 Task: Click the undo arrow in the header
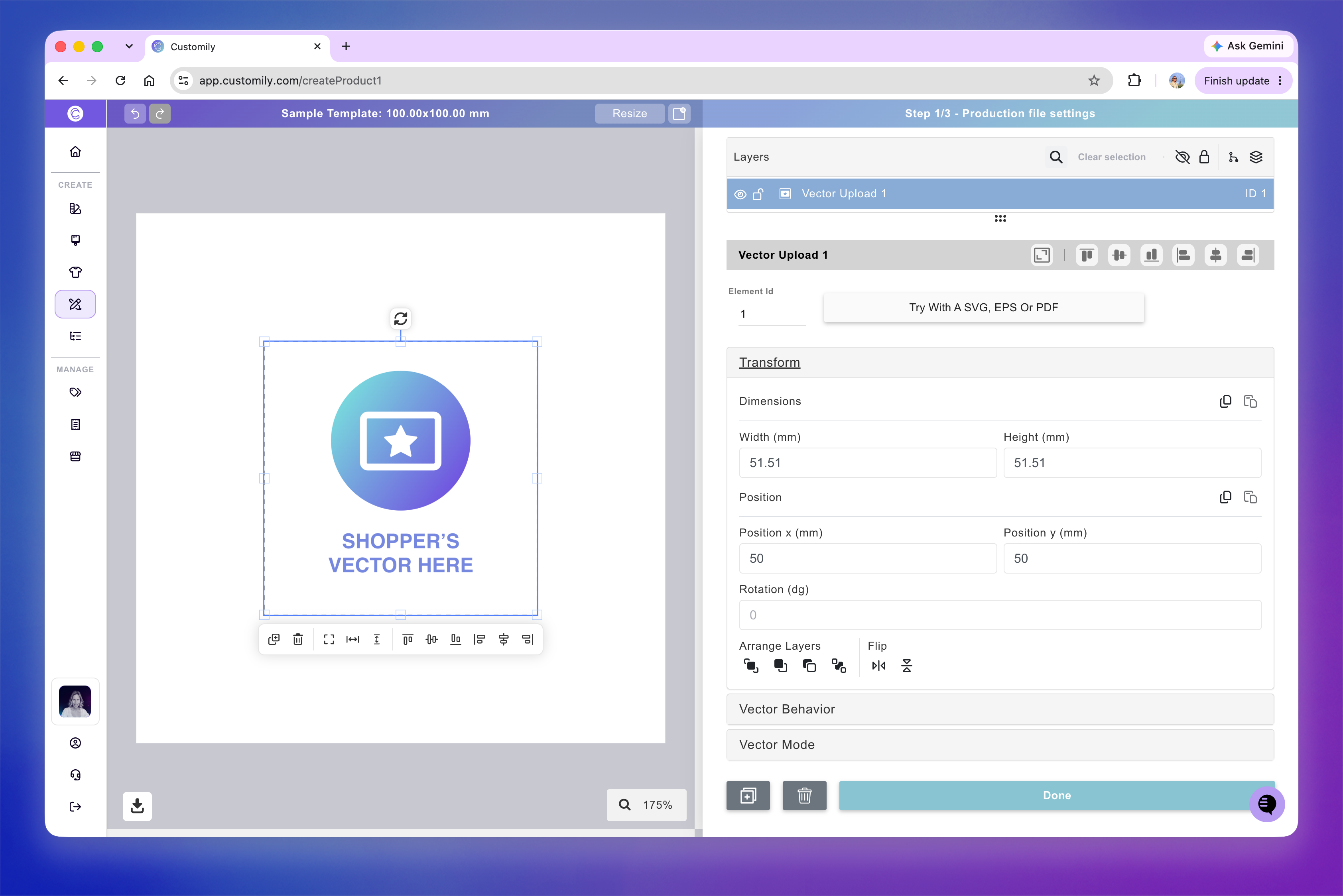pyautogui.click(x=135, y=113)
